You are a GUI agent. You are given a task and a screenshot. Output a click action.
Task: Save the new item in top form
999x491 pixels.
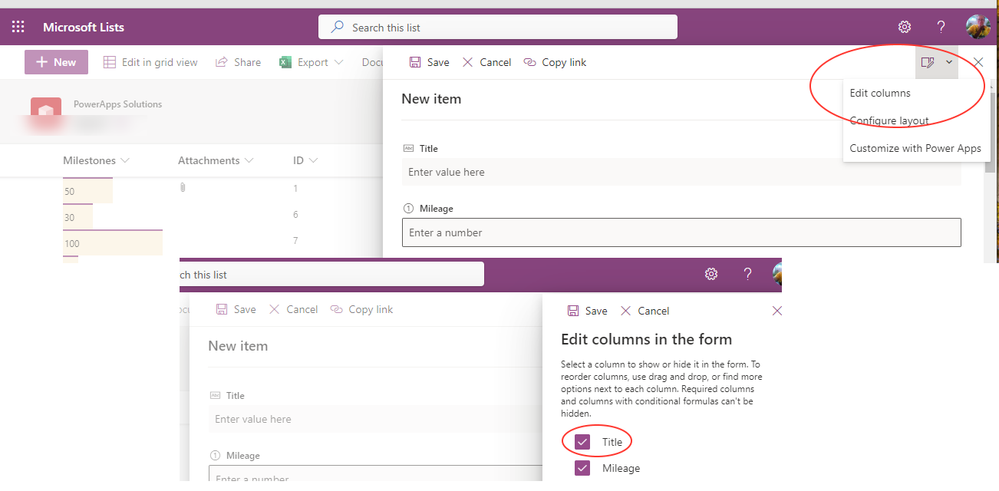pos(429,62)
